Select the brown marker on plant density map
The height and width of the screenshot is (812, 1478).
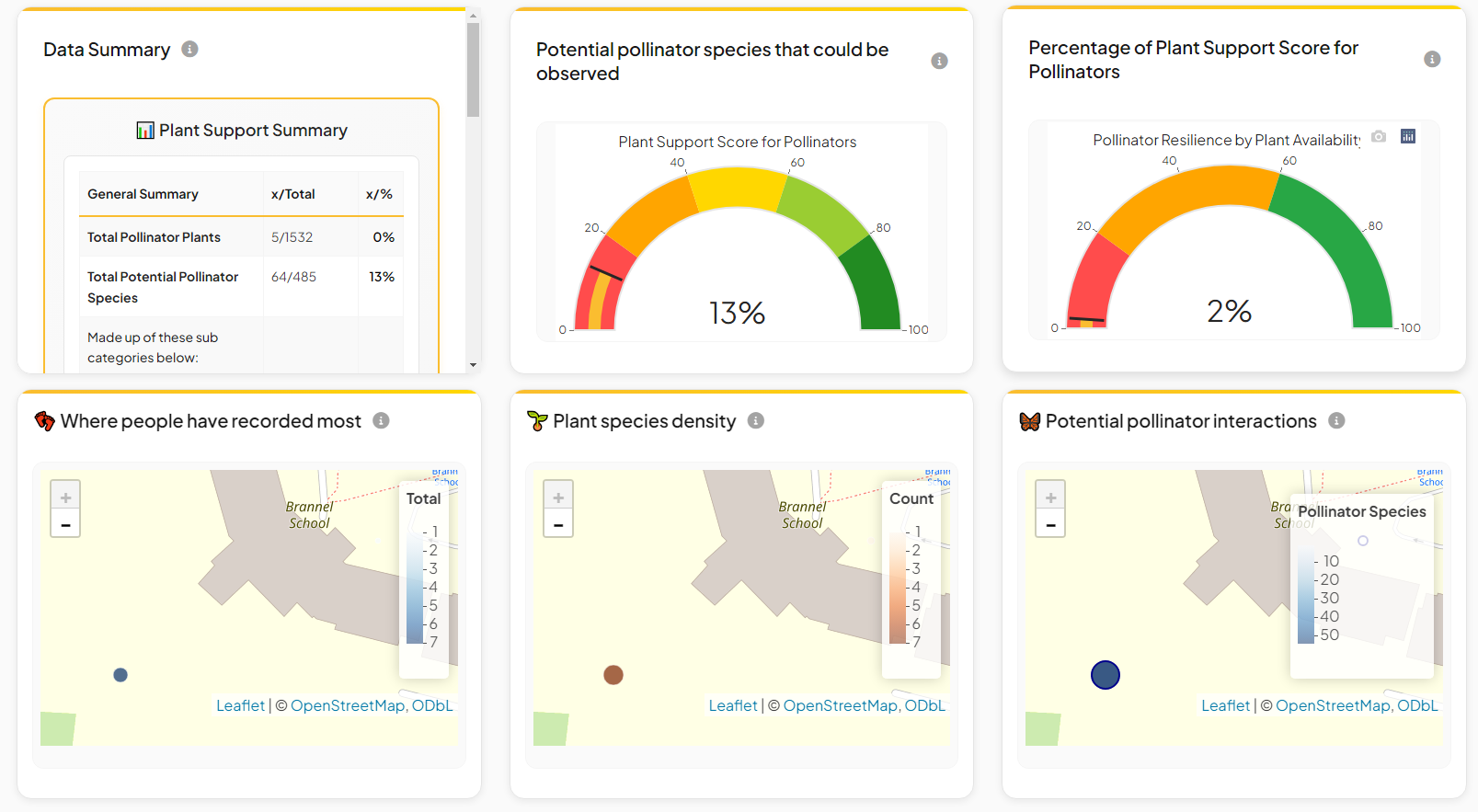[x=613, y=675]
